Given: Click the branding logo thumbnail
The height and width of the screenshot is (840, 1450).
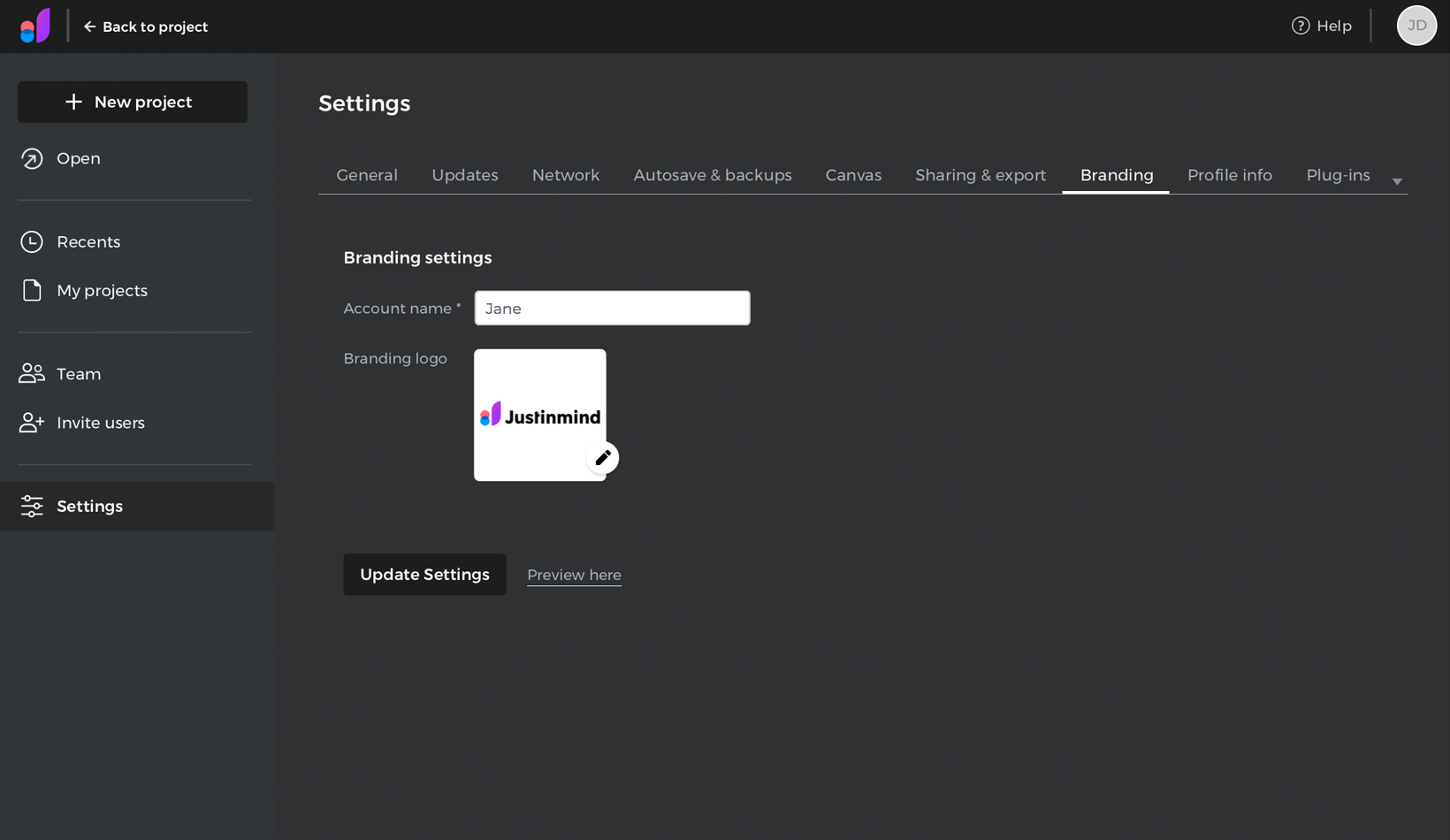Looking at the screenshot, I should coord(540,415).
